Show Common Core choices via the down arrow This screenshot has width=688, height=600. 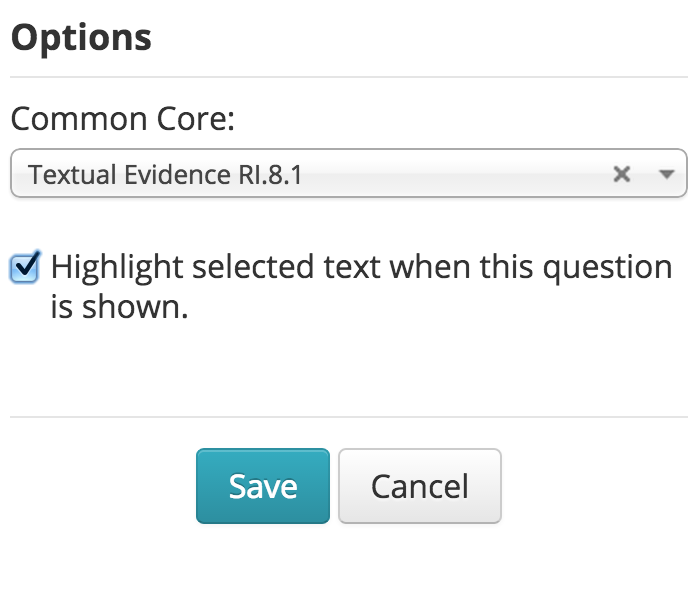tap(667, 175)
